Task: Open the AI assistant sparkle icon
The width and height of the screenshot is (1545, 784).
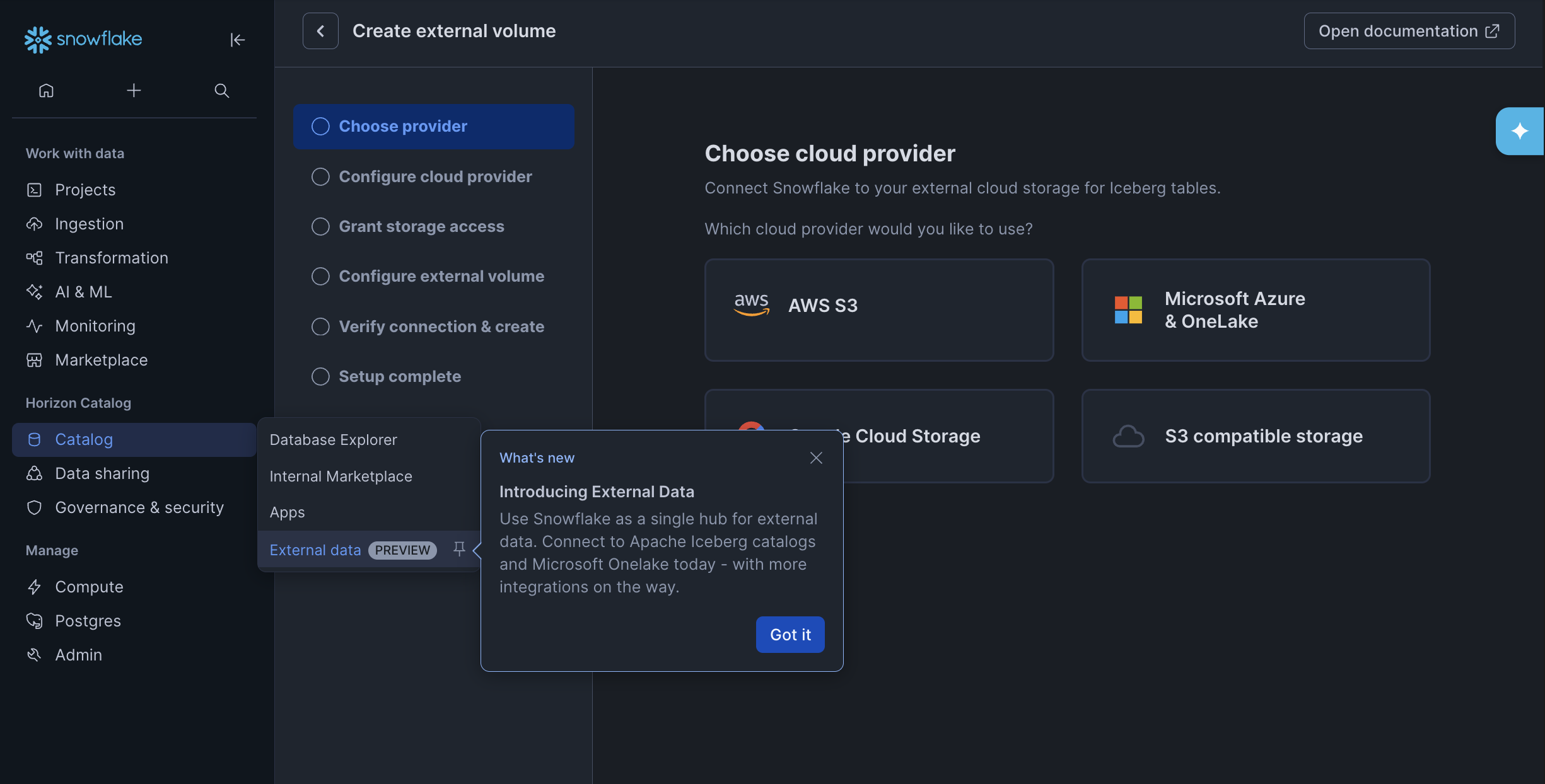Action: point(1520,131)
